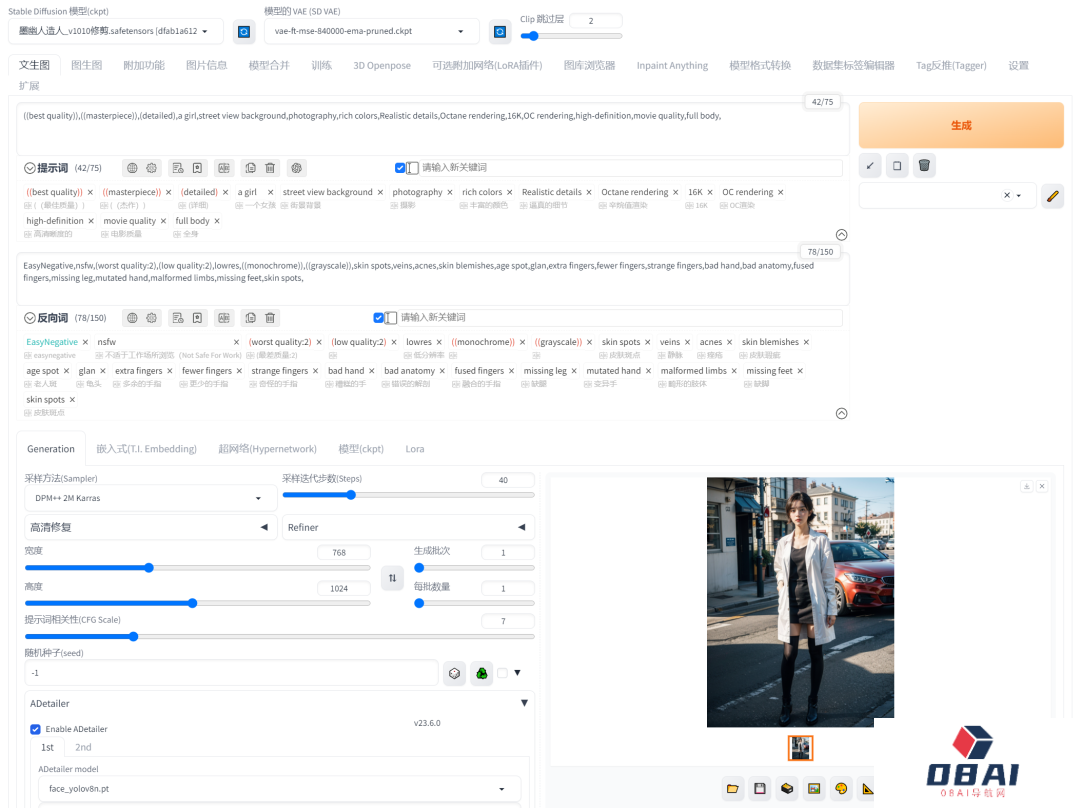1080x808 pixels.
Task: Toggle the seed extra checkbox
Action: coord(503,673)
